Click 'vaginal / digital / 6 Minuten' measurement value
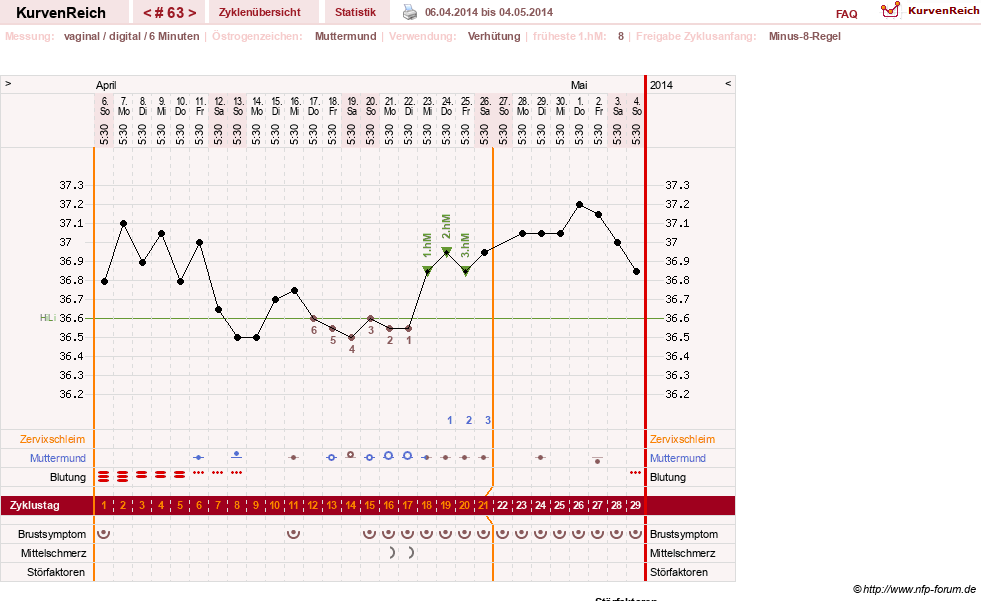Image resolution: width=981 pixels, height=601 pixels. [x=131, y=36]
